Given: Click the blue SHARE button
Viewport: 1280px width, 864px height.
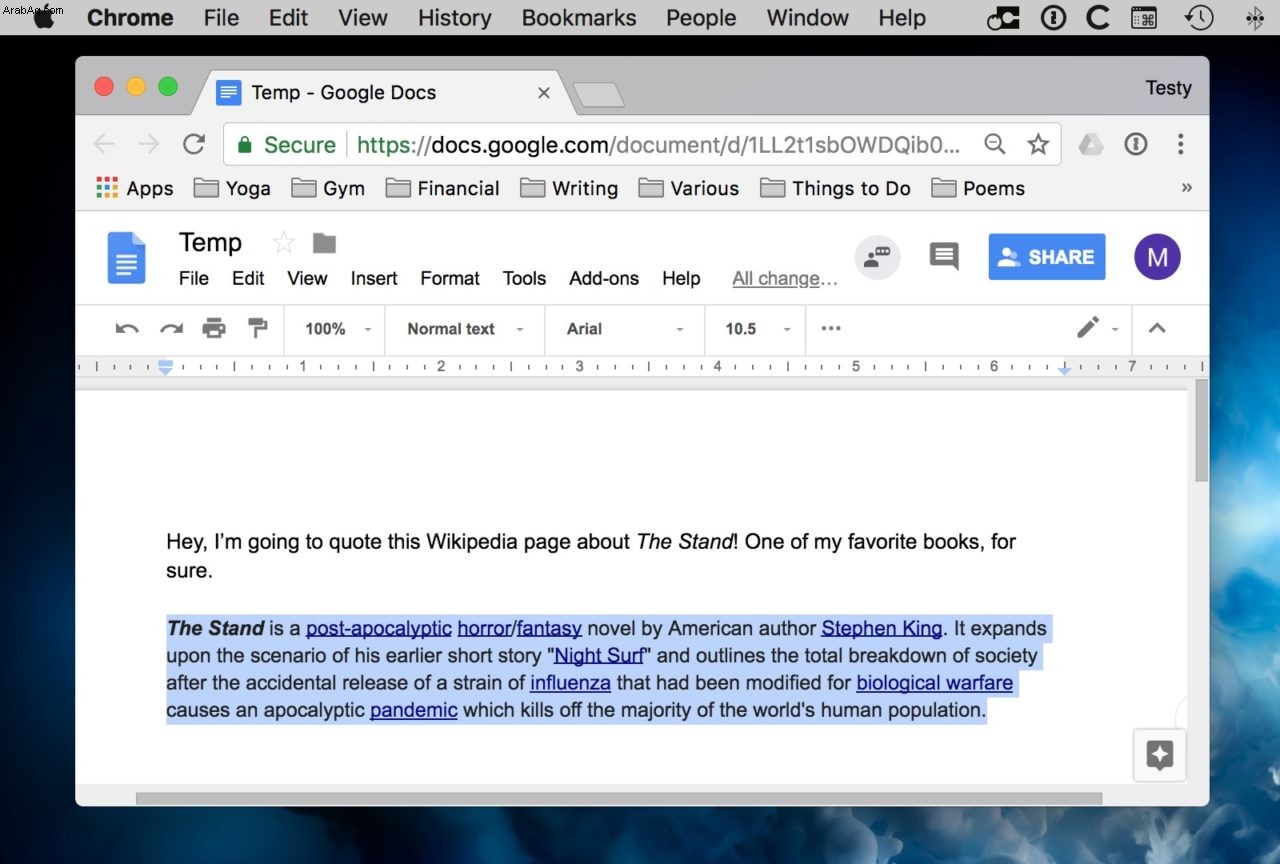Looking at the screenshot, I should point(1047,257).
